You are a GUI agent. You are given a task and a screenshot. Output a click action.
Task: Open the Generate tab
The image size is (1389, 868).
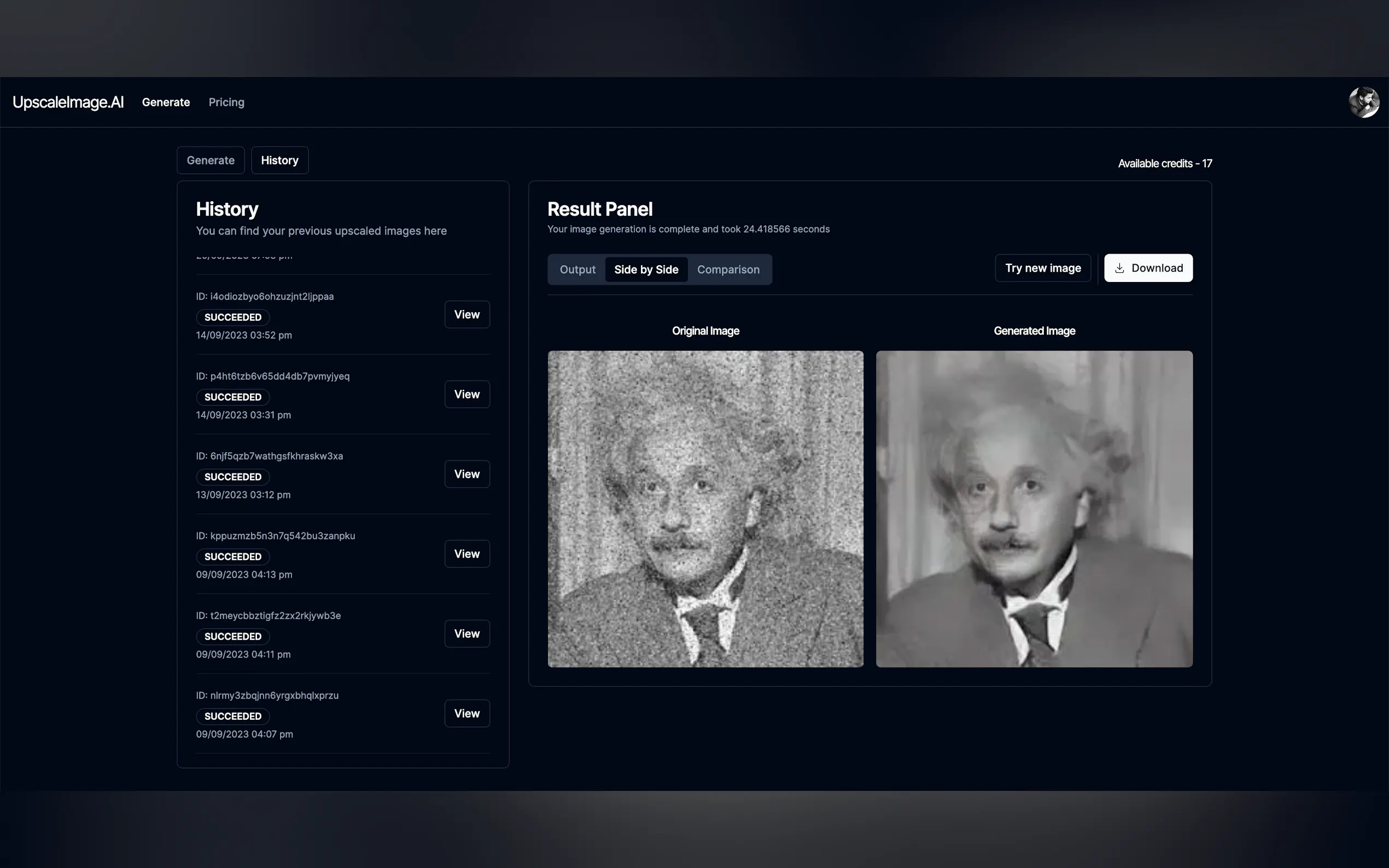pyautogui.click(x=211, y=160)
